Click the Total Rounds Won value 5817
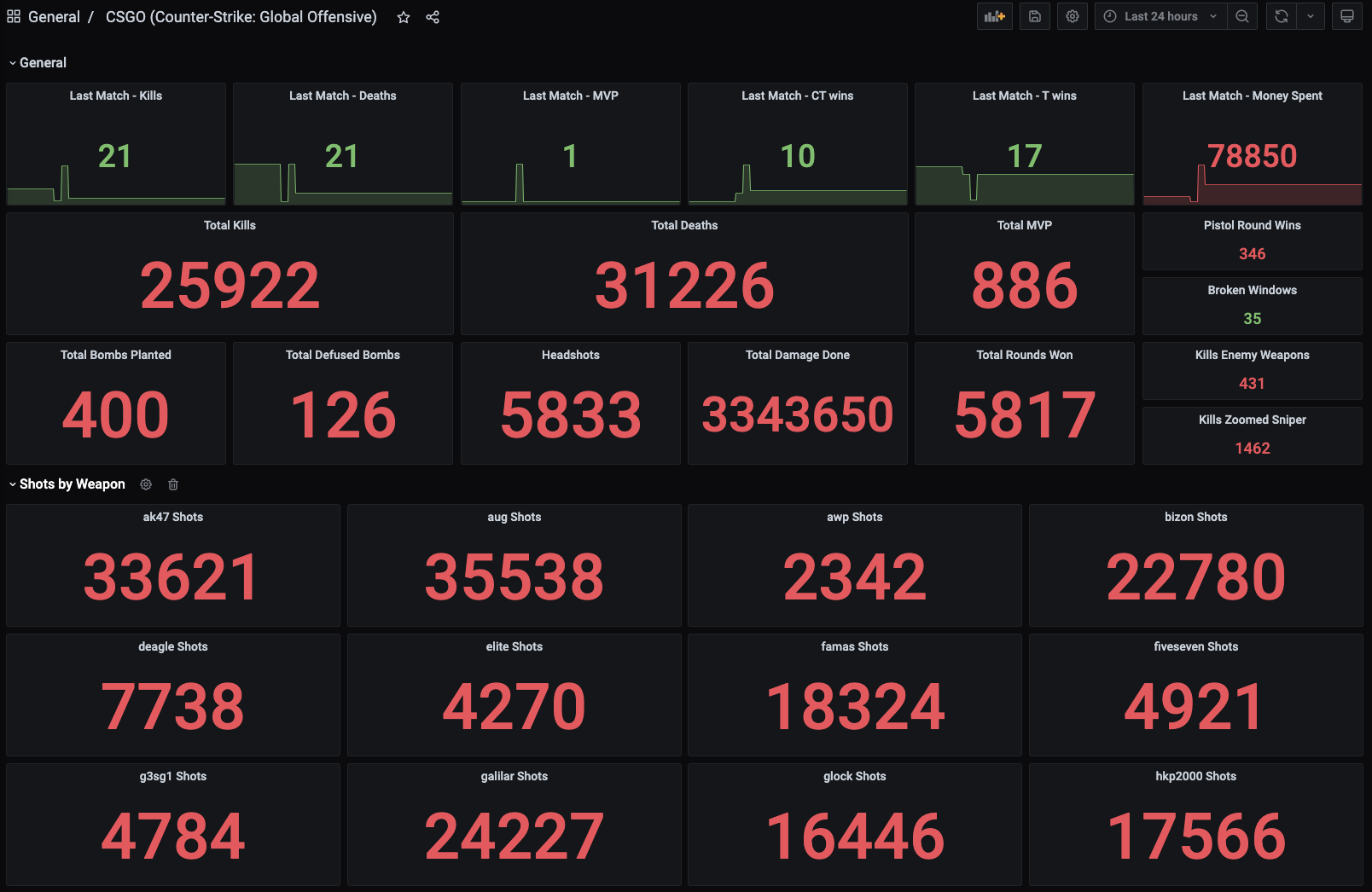This screenshot has width=1372, height=892. pos(1025,414)
